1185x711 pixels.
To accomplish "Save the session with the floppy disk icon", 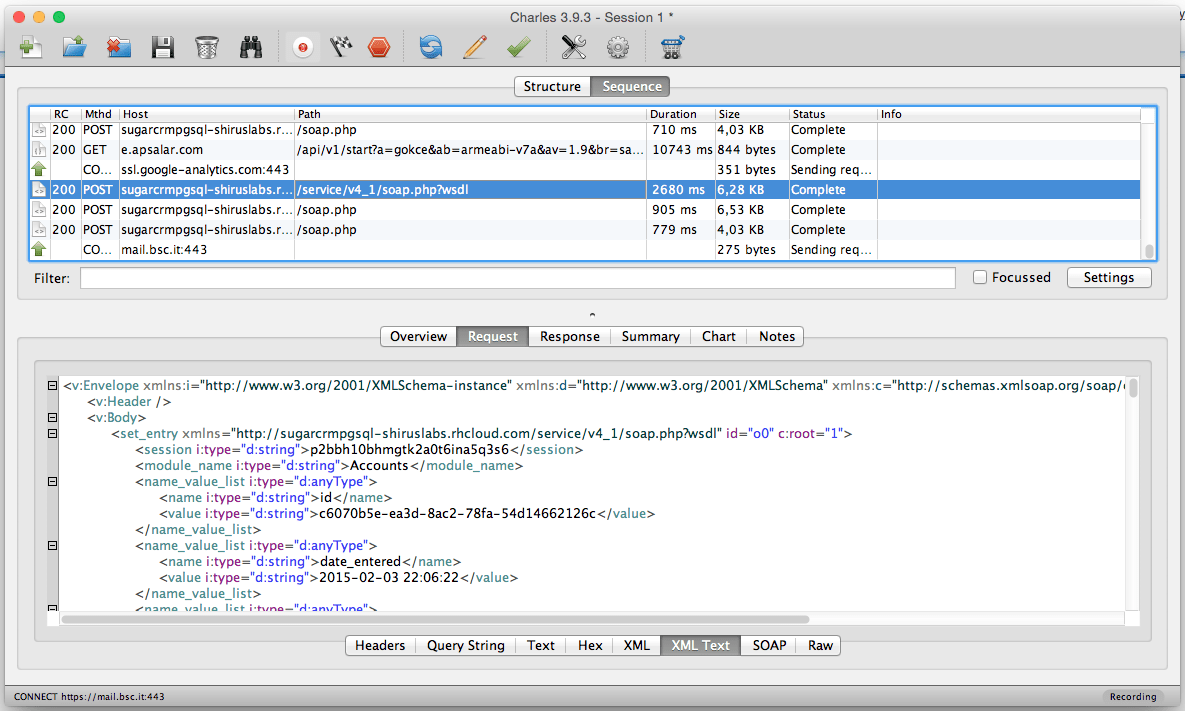I will (x=162, y=48).
